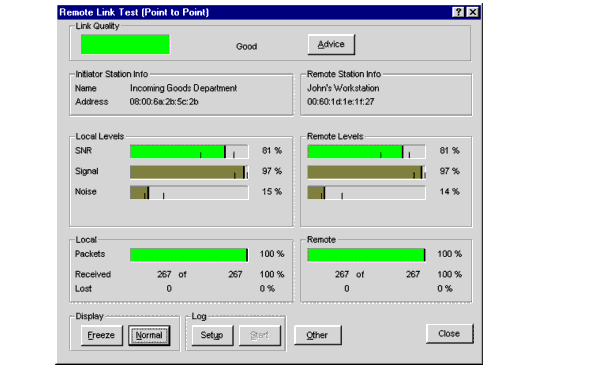This screenshot has height=370, width=603.
Task: Freeze the display
Action: click(102, 335)
